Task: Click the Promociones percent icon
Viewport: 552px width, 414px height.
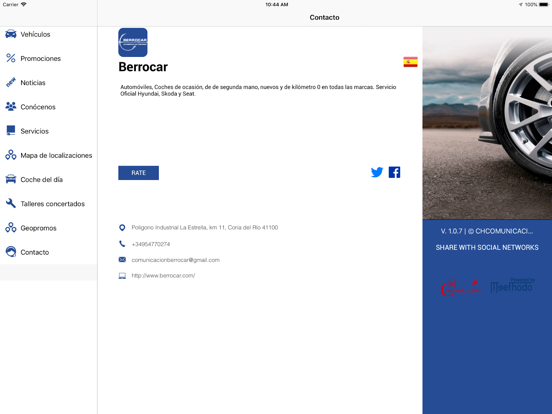Action: [11, 58]
